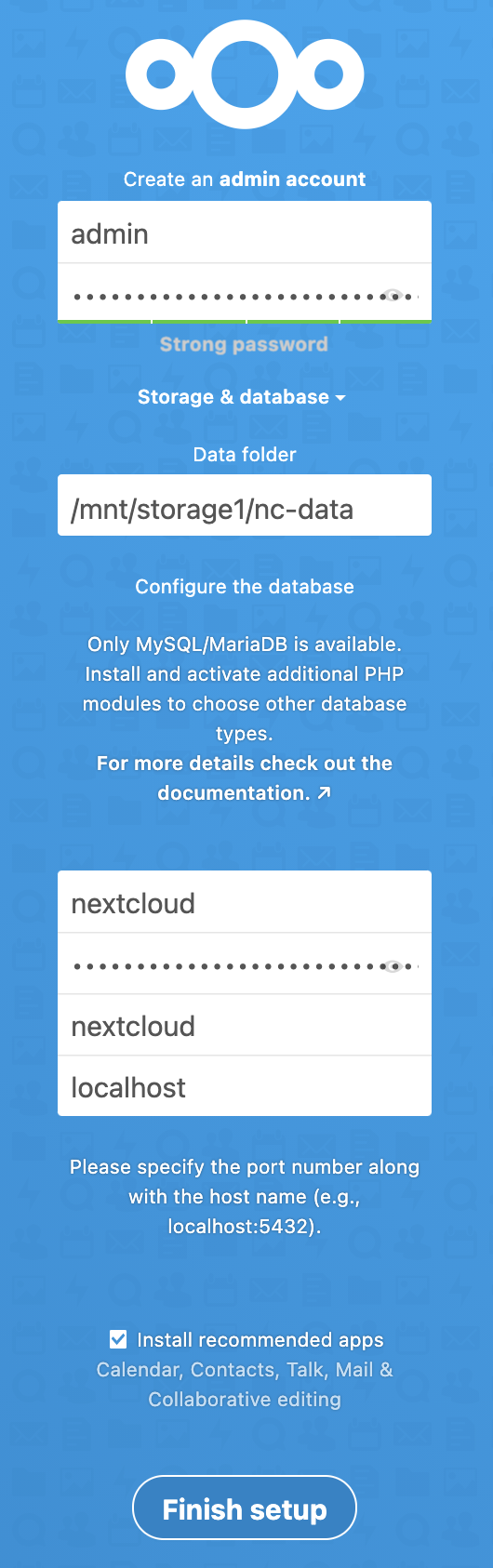This screenshot has height=1568, width=493.
Task: Open the database documentation link
Action: pyautogui.click(x=245, y=778)
